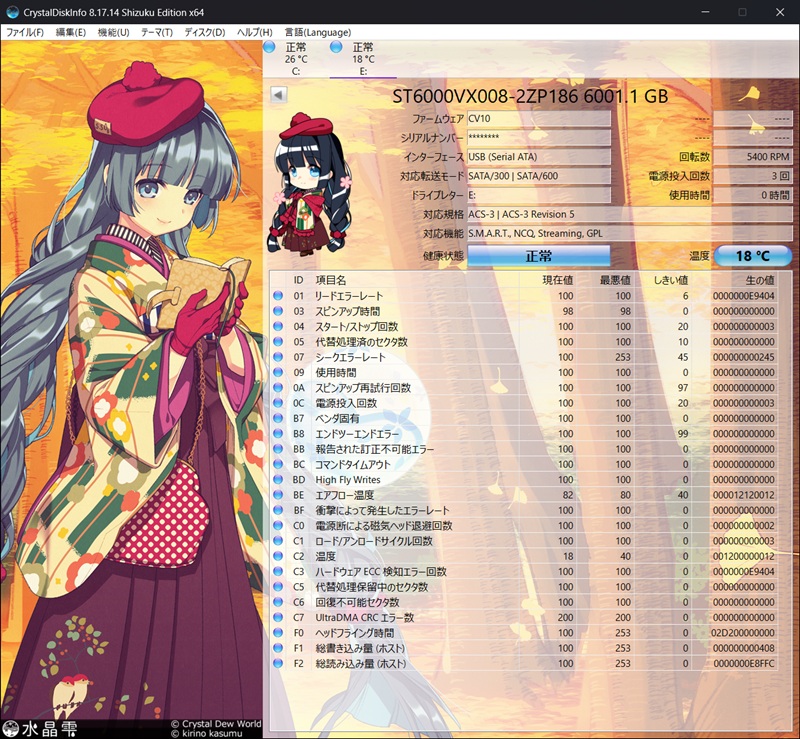The width and height of the screenshot is (800, 739).
Task: Click status dot for C5 代替処理保留中のセクタ数
Action: (x=278, y=586)
